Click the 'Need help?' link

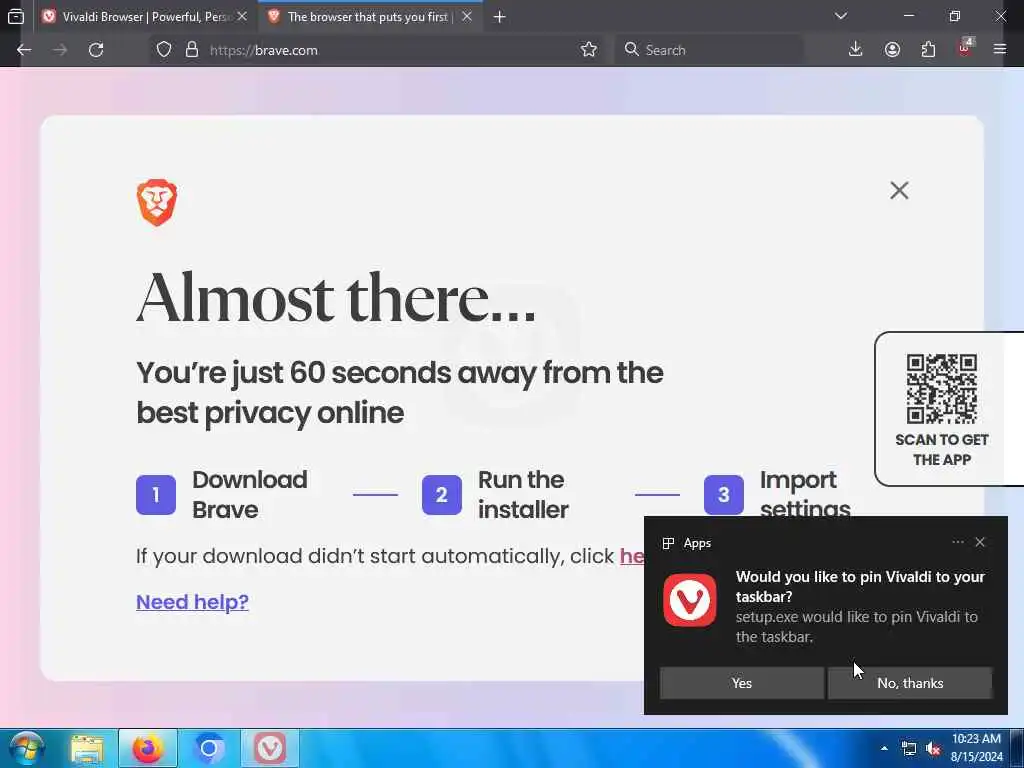[192, 601]
